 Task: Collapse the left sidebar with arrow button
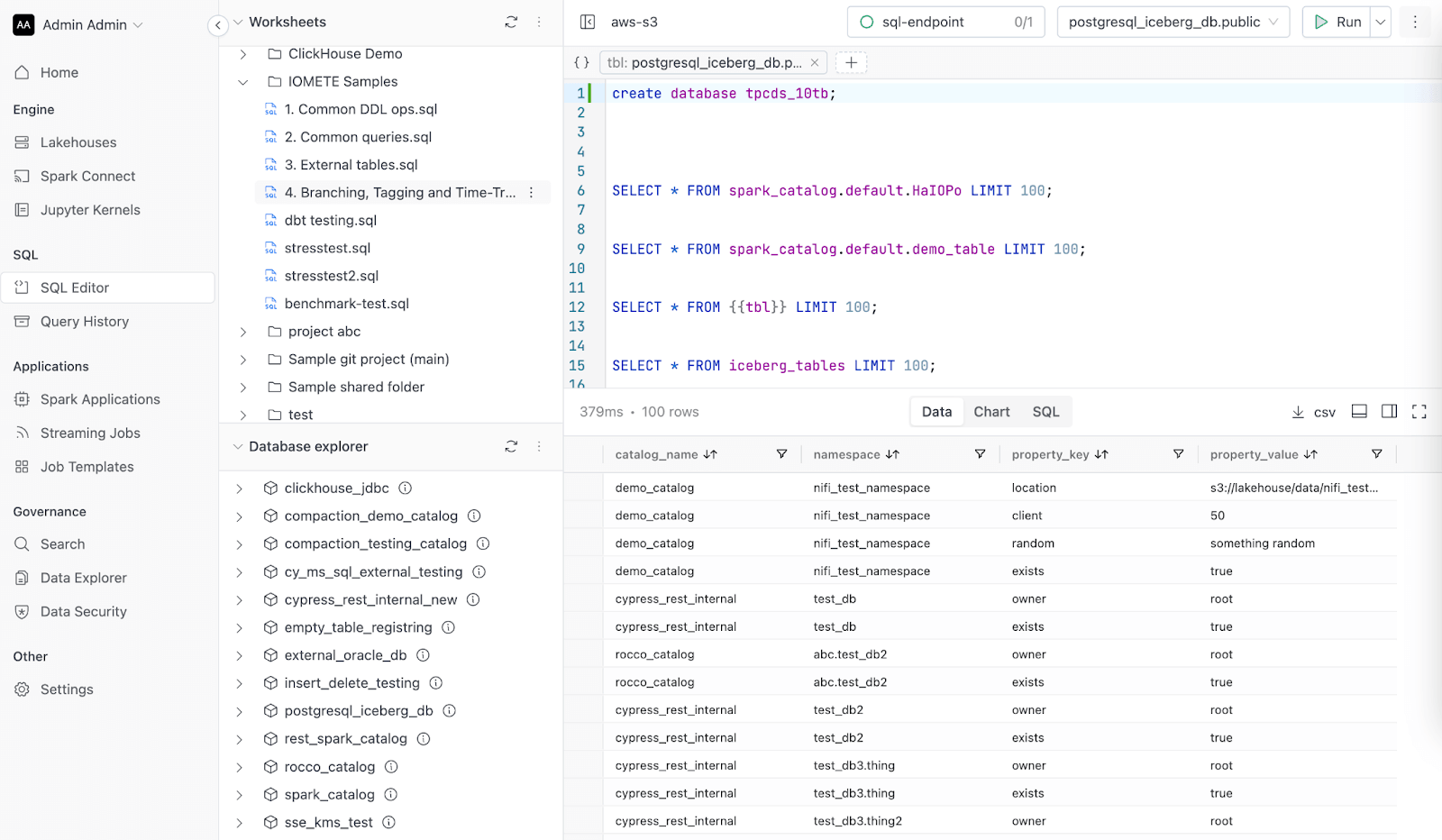[x=218, y=25]
